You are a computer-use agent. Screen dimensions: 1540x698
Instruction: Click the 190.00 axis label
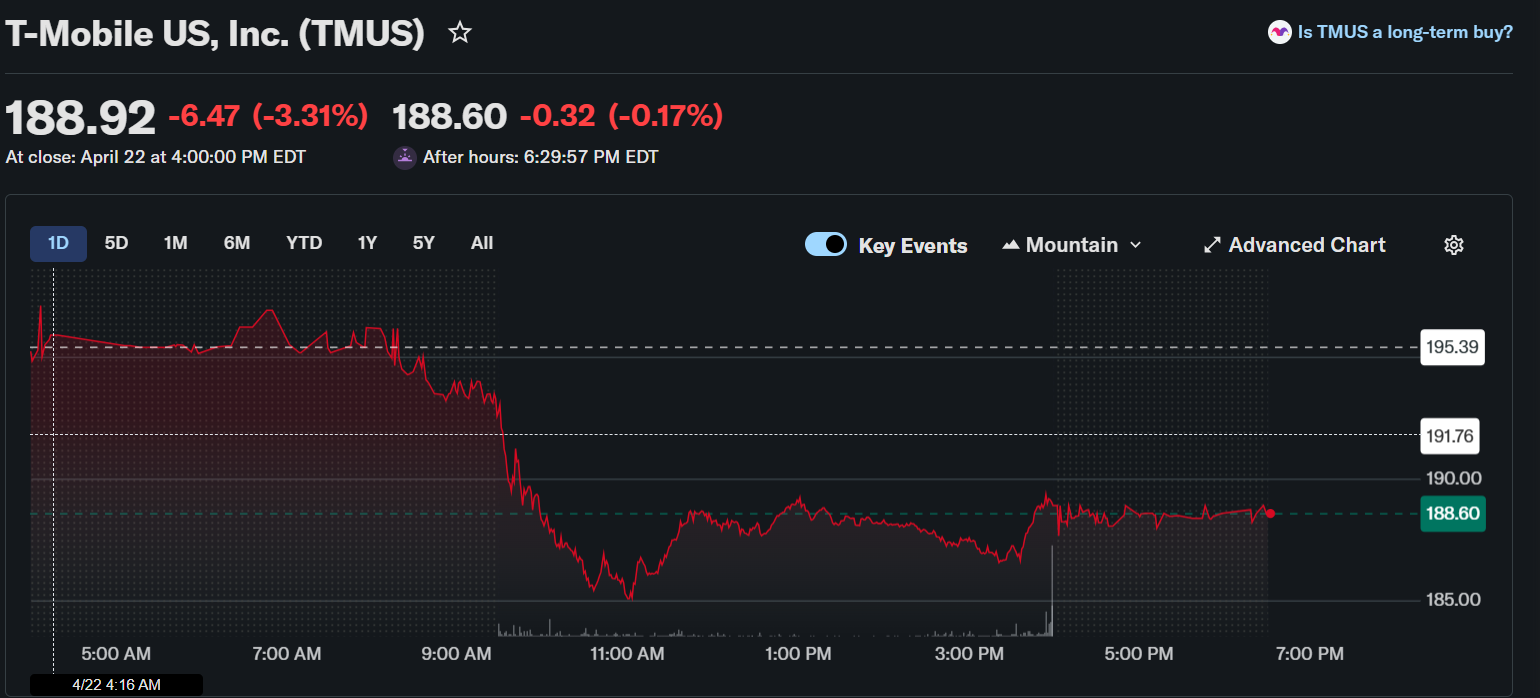(x=1453, y=478)
